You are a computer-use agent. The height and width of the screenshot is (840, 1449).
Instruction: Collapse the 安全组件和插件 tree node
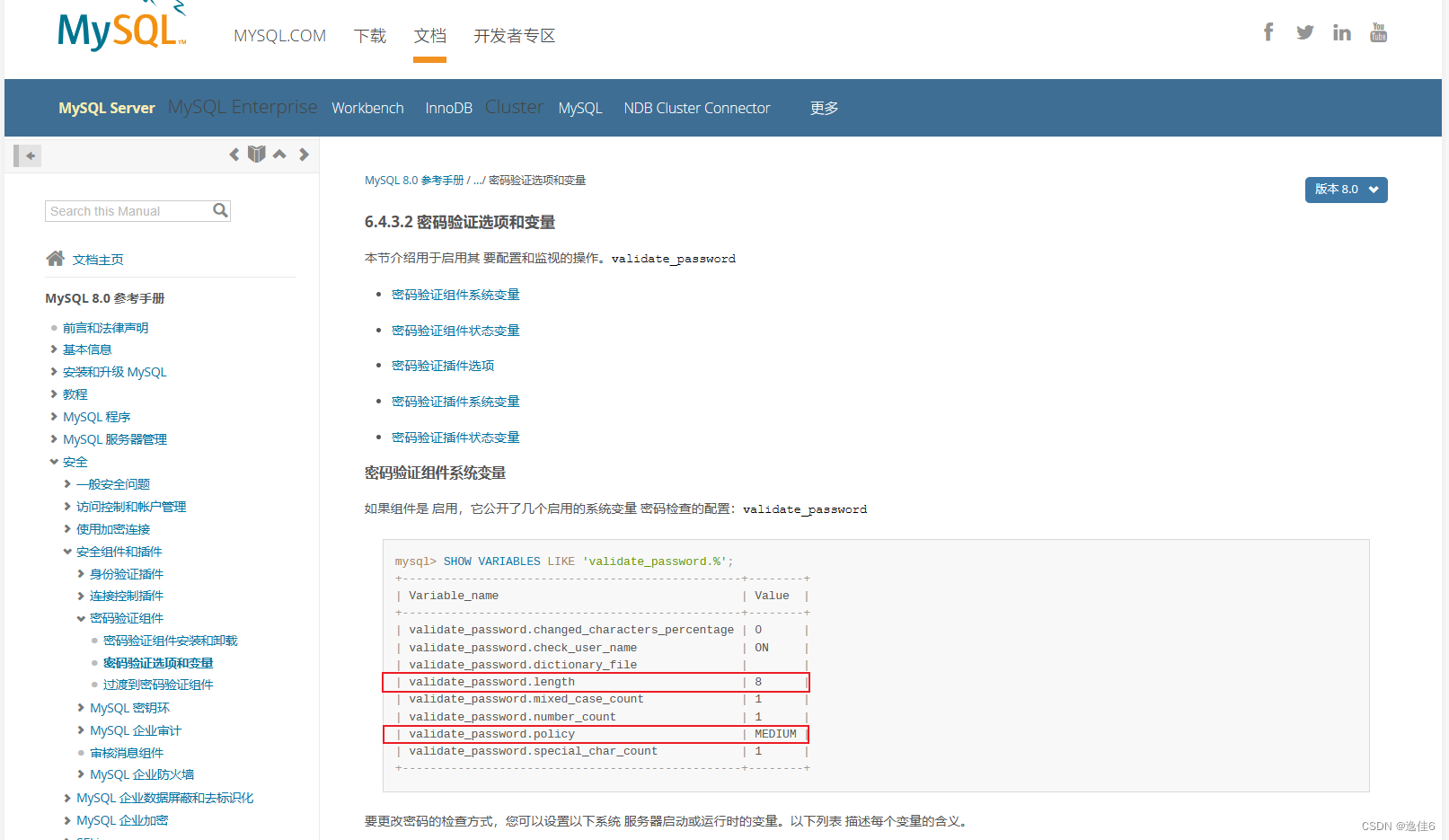click(x=67, y=552)
